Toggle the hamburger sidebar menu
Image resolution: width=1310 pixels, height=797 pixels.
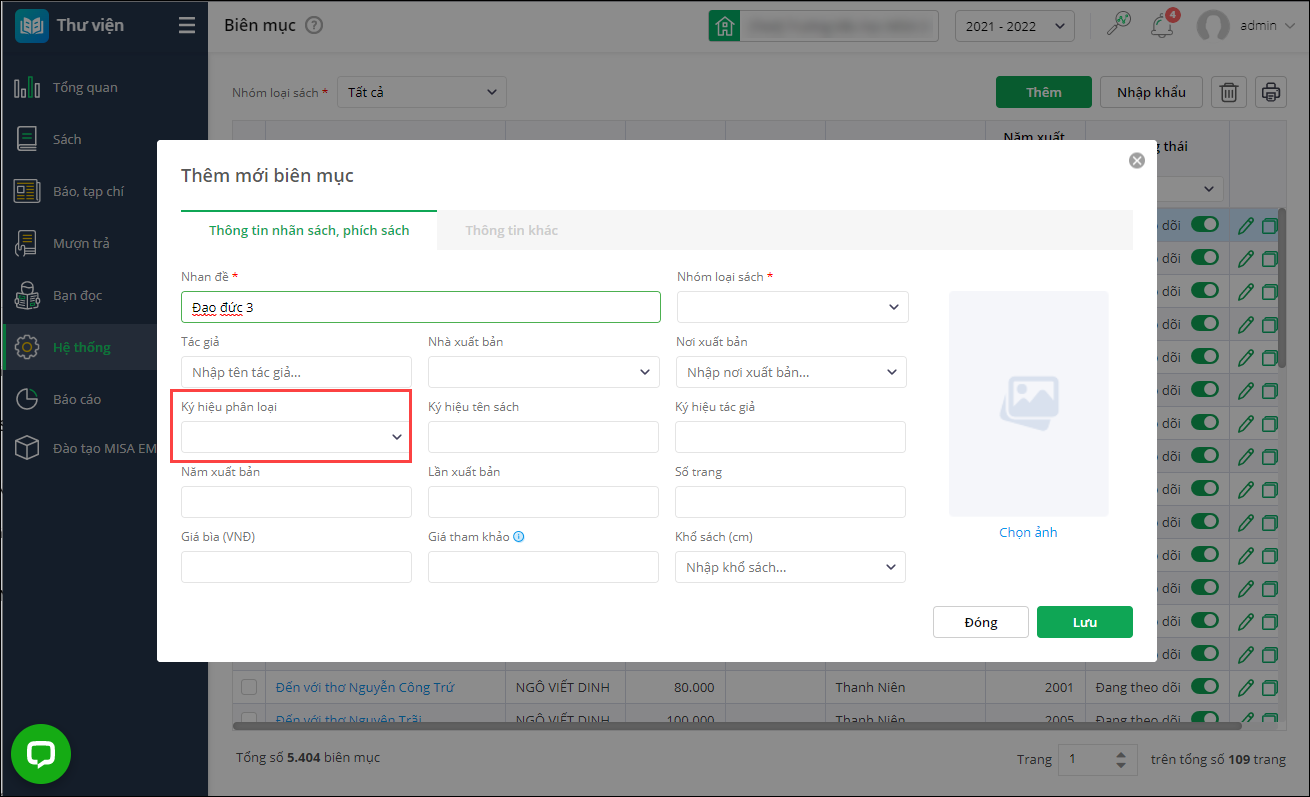(x=187, y=26)
